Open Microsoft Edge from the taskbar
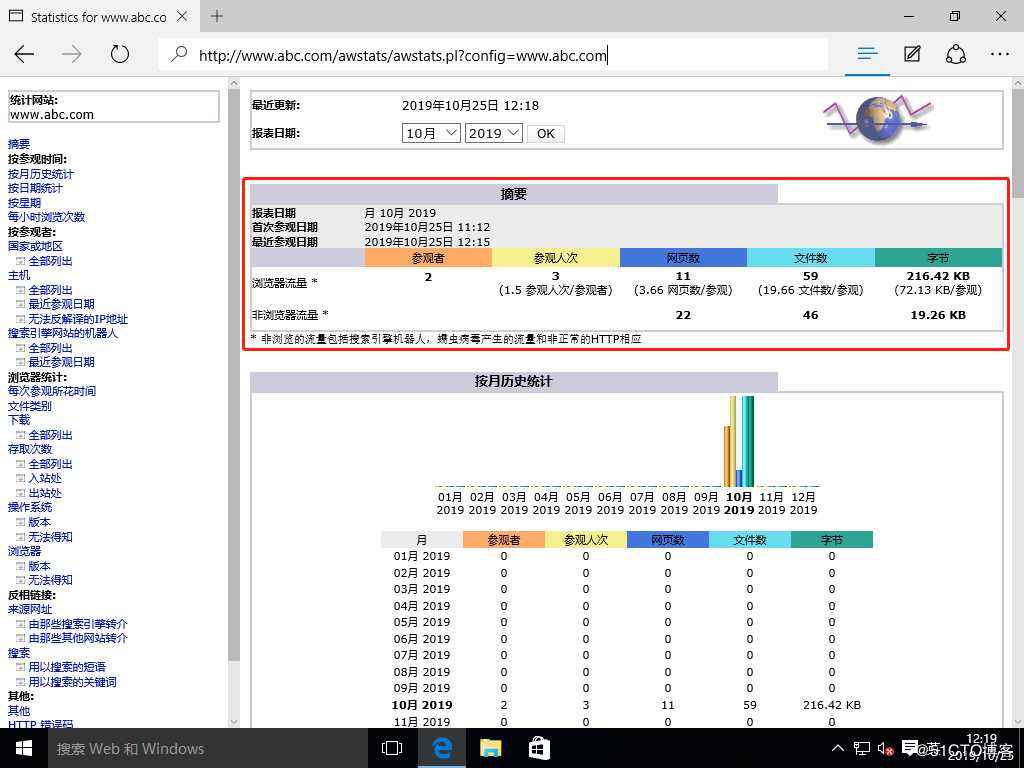 tap(442, 748)
